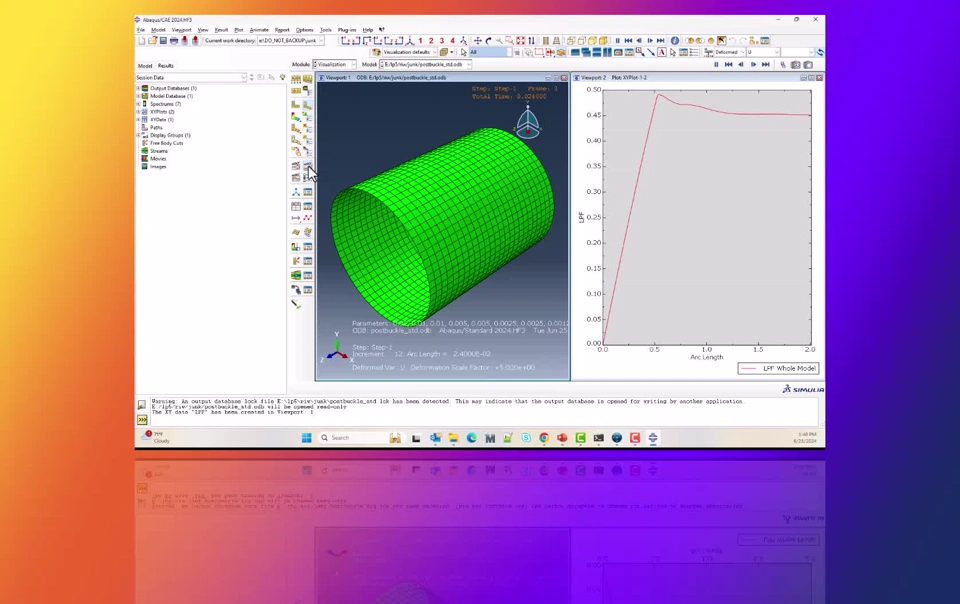960x604 pixels.
Task: Jump to last frame in lower playback bar
Action: (766, 64)
